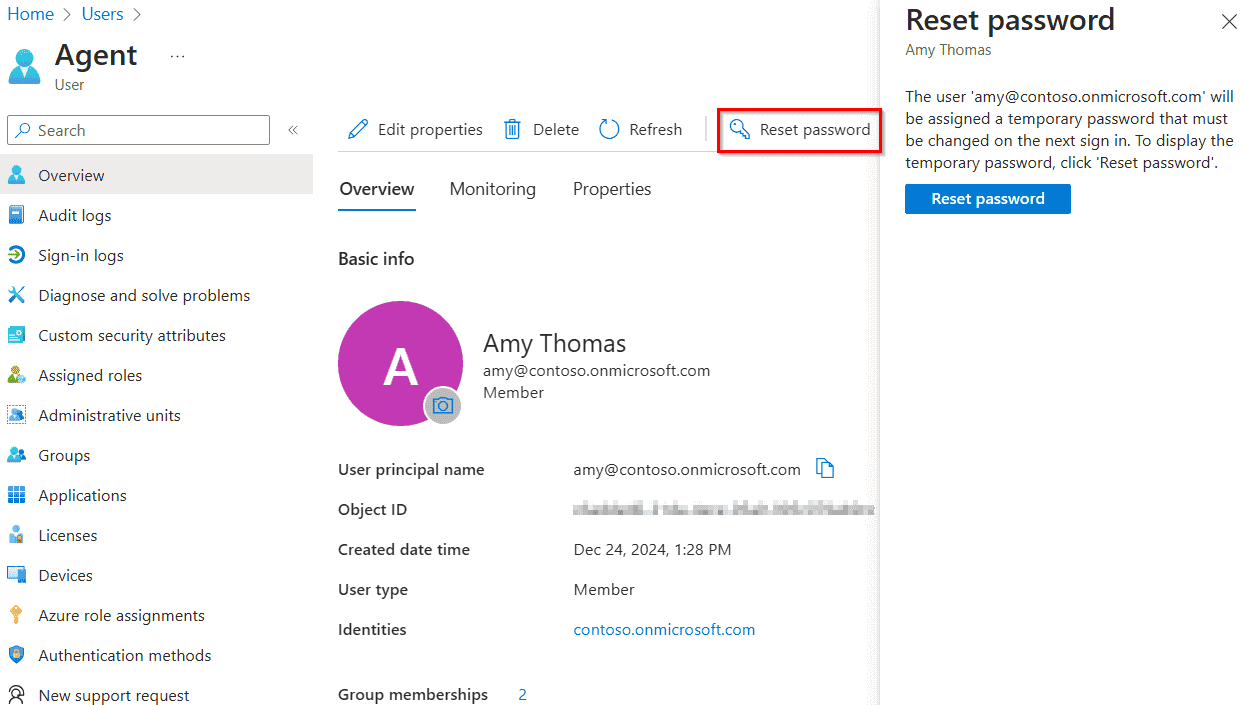Image resolution: width=1243 pixels, height=705 pixels.
Task: Select Authentication methods in the sidebar
Action: [124, 655]
